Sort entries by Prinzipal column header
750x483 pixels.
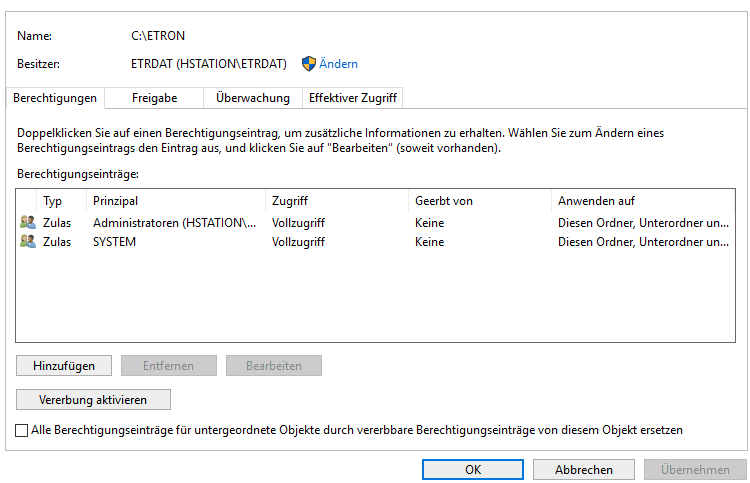point(115,201)
